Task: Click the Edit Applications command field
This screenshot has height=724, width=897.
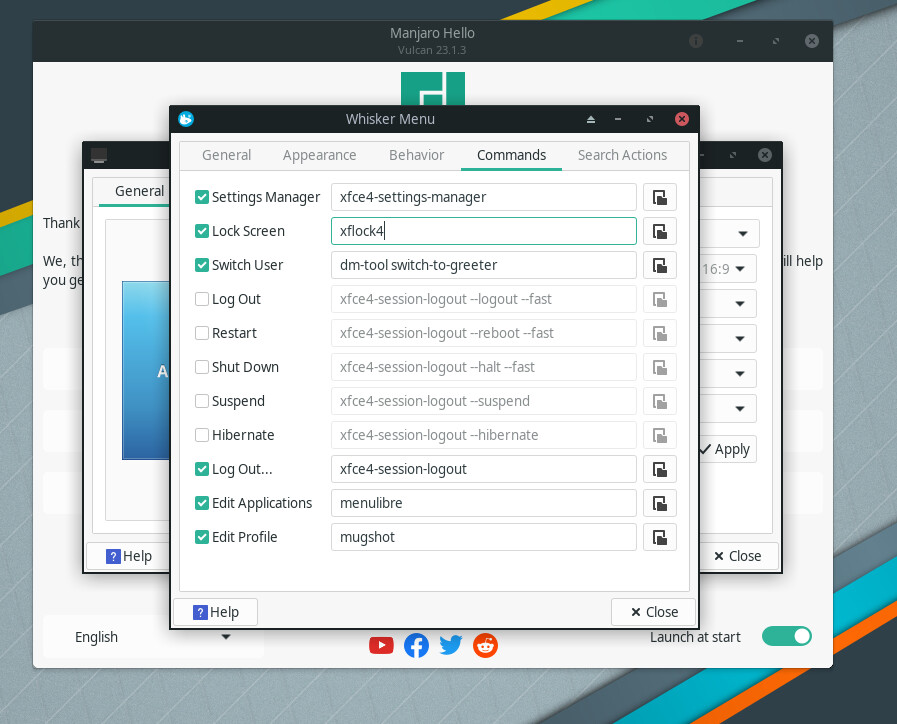Action: pyautogui.click(x=484, y=503)
